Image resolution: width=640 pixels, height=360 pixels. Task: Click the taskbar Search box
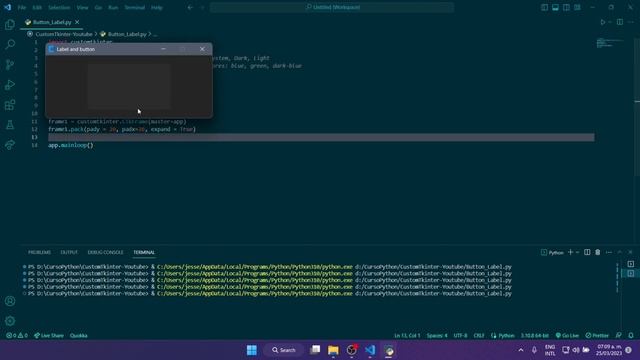coord(284,350)
